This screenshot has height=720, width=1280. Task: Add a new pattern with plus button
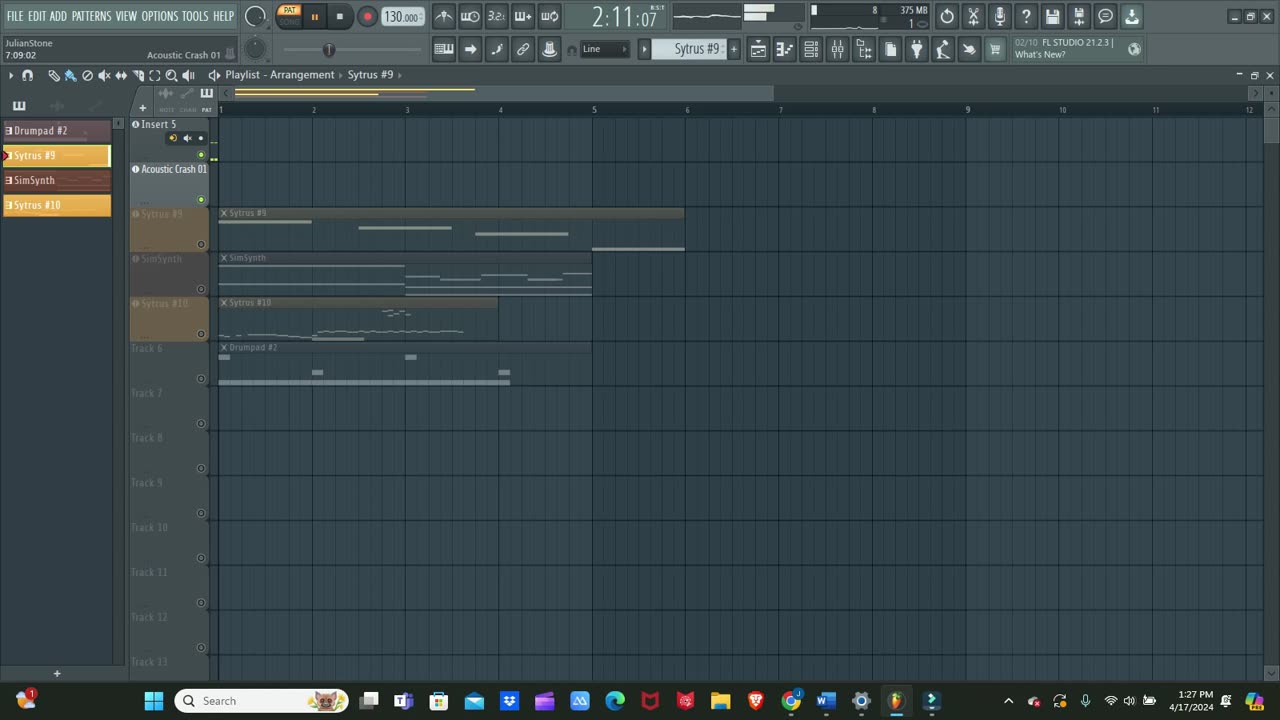tap(734, 49)
